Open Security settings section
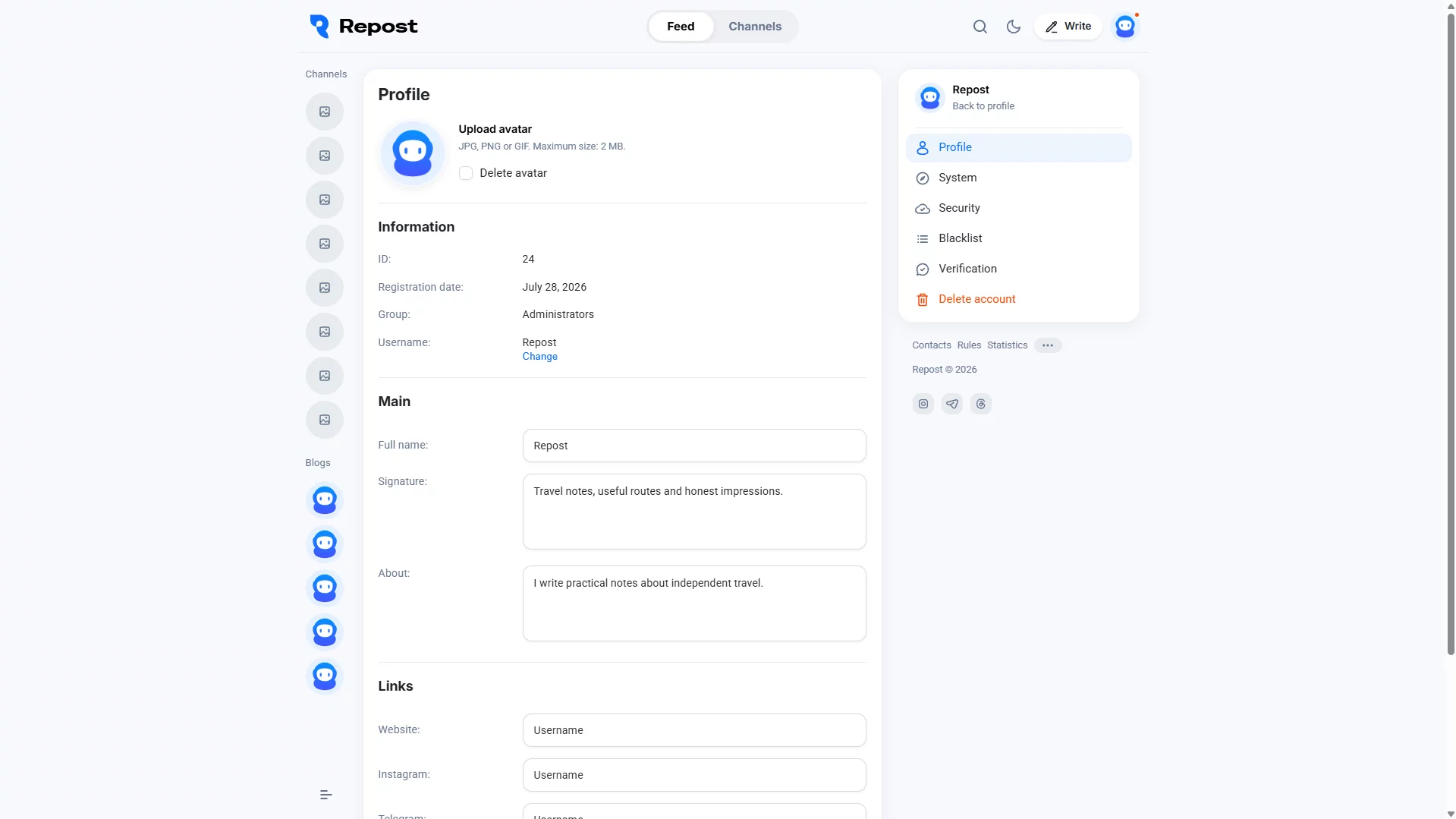The width and height of the screenshot is (1456, 819). point(1018,208)
